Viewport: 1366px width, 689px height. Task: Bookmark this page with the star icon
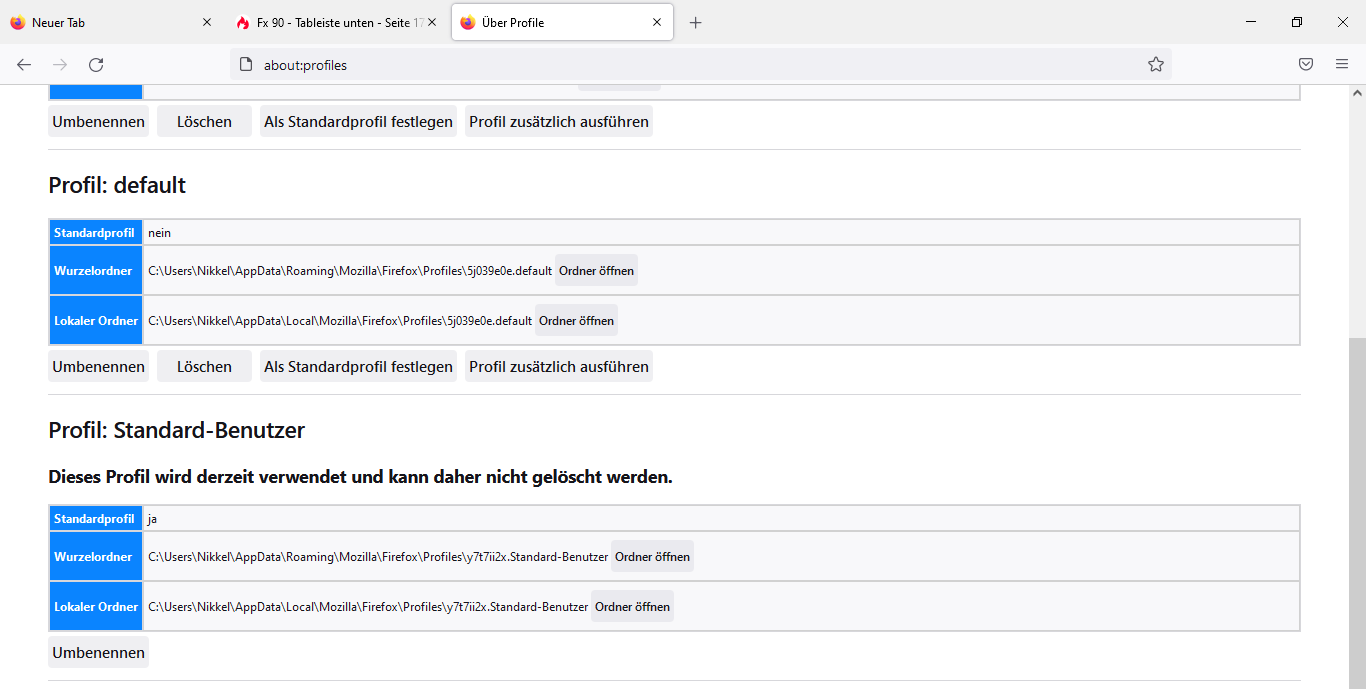1155,65
